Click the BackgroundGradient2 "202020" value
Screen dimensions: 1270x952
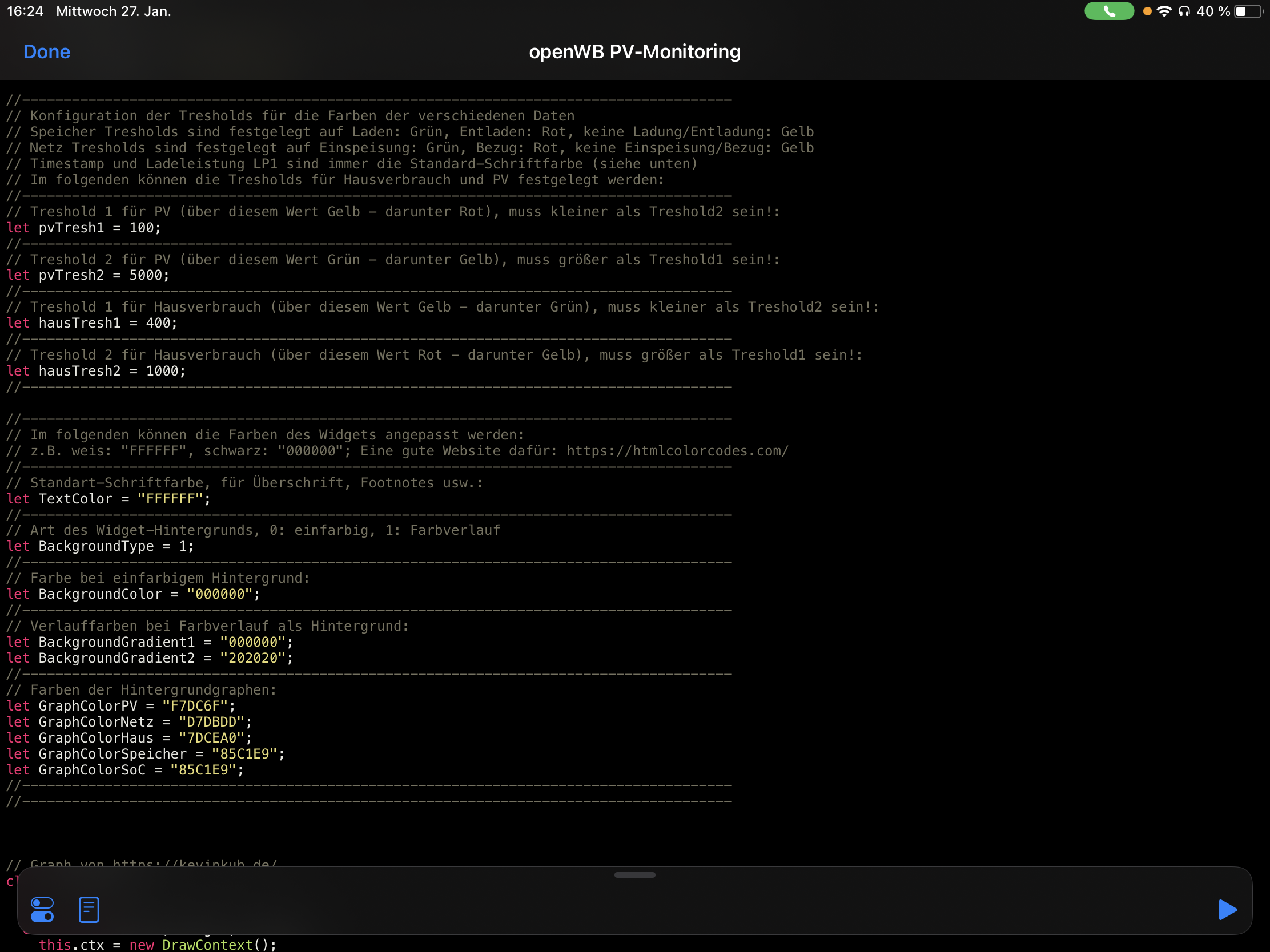(x=252, y=658)
